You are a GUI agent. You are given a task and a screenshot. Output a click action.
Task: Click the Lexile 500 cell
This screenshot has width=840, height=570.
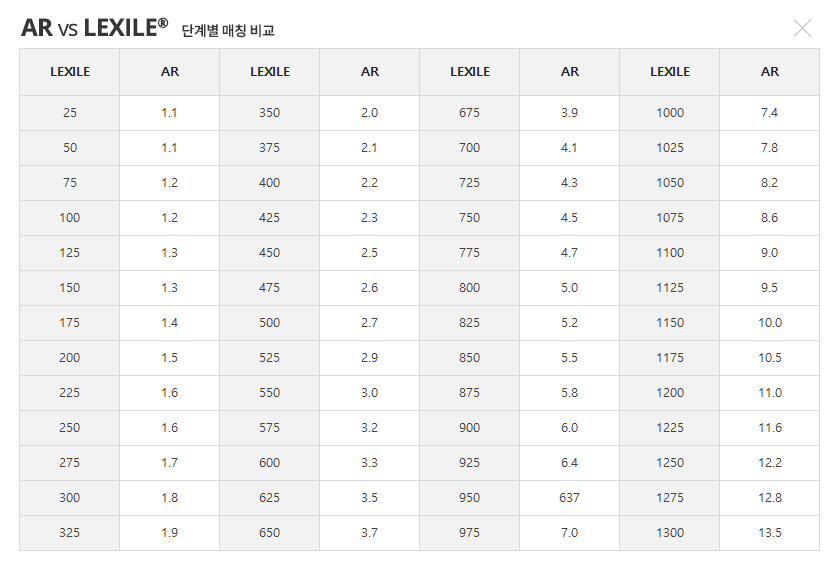click(270, 323)
